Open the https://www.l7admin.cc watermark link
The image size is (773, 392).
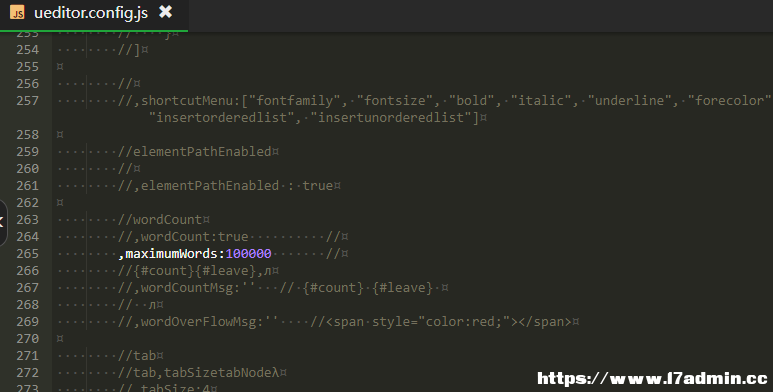point(653,378)
